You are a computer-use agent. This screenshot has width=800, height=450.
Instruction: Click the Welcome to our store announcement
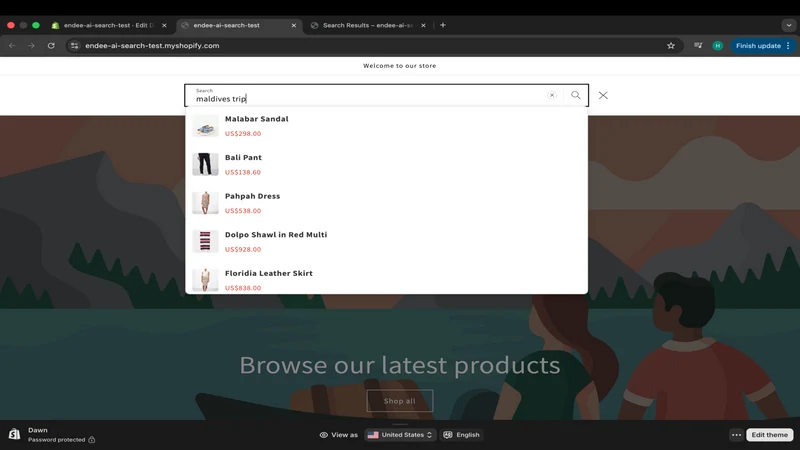(x=399, y=66)
